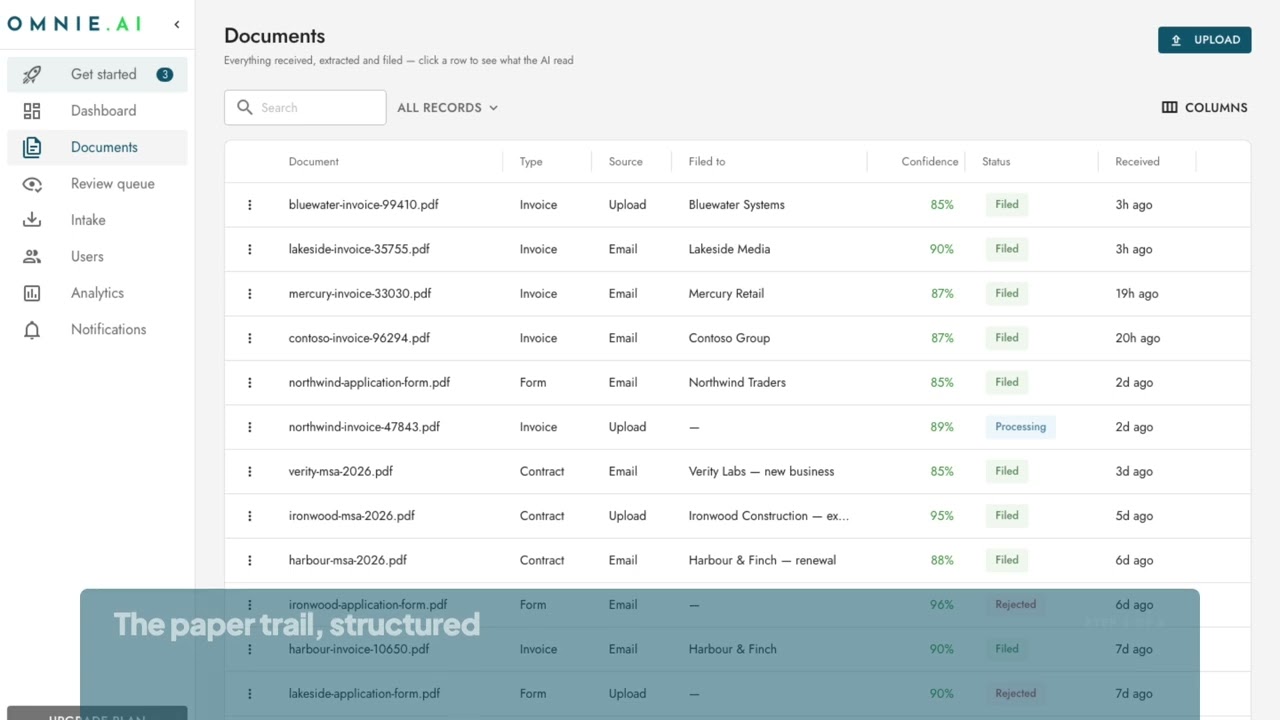
Task: Click 'Contoso Group' filed-to cell
Action: 729,338
